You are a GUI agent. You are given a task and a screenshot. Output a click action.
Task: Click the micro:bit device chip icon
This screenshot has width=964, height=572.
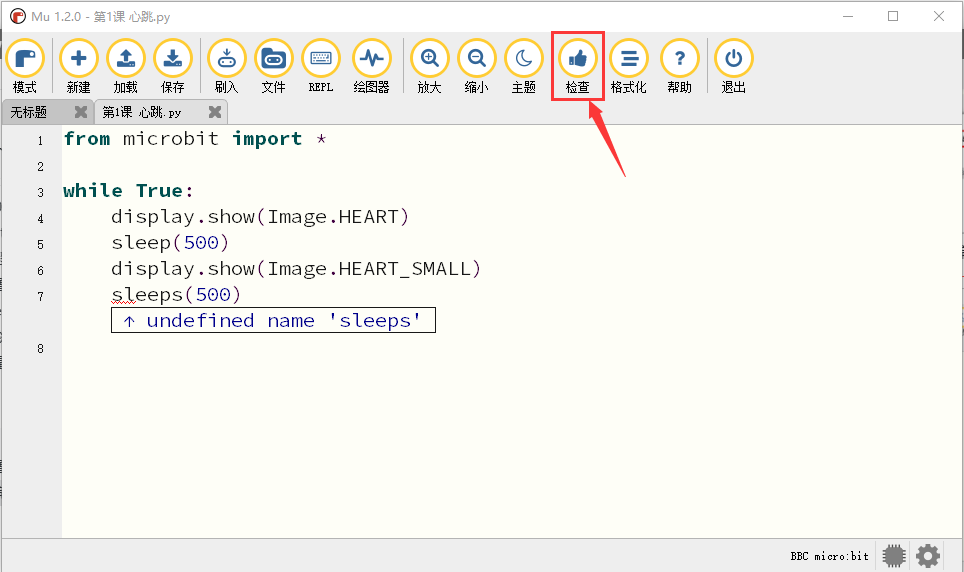coord(894,556)
